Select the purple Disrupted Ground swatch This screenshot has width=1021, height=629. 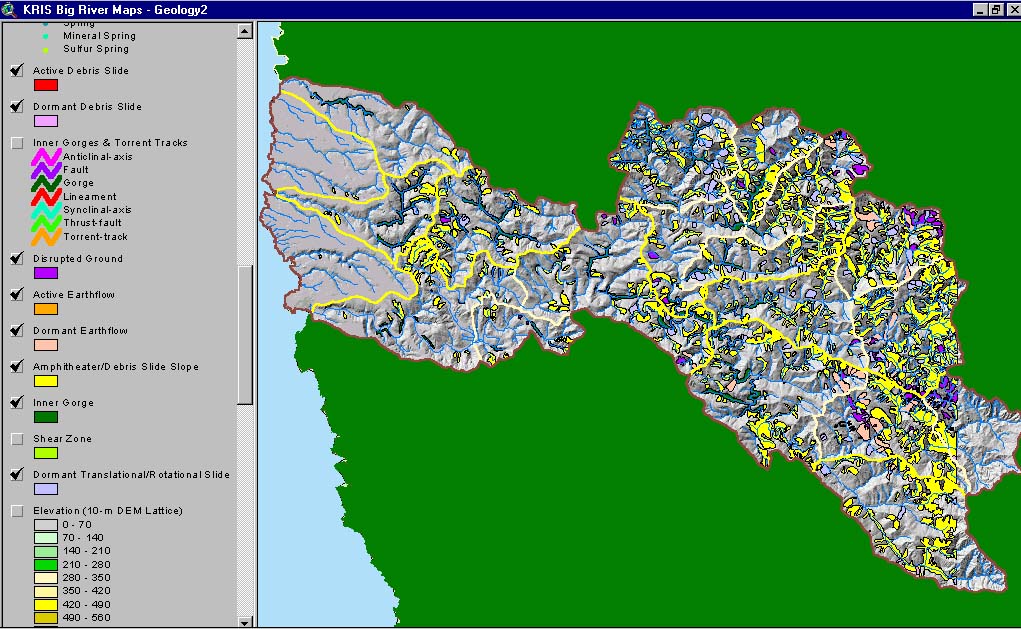46,273
